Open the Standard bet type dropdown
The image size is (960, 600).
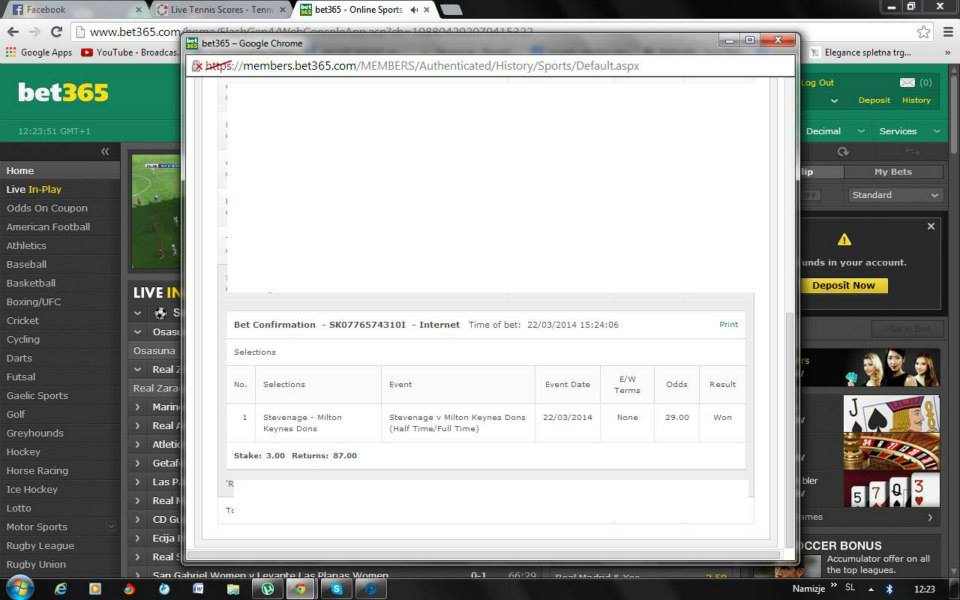[894, 195]
